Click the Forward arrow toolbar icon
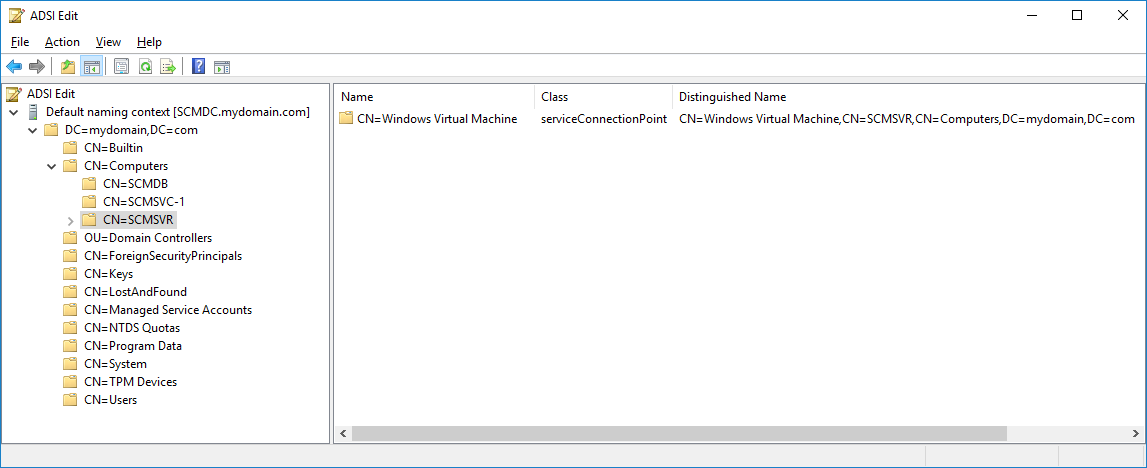This screenshot has height=468, width=1147. [37, 67]
